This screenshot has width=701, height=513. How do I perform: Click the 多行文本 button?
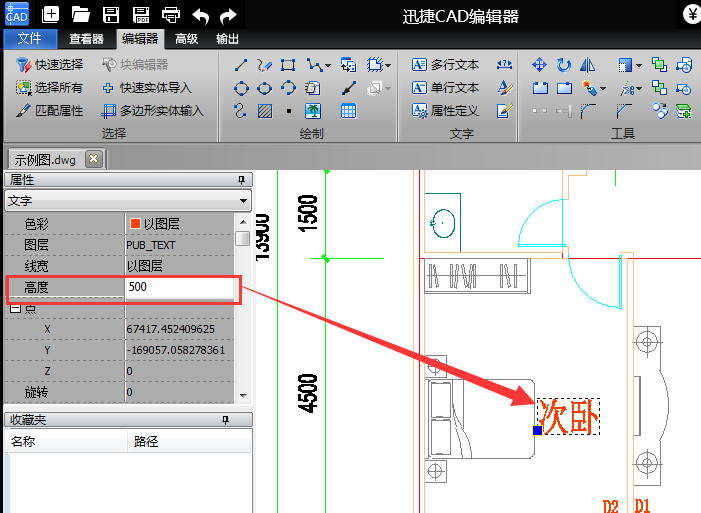(x=445, y=65)
